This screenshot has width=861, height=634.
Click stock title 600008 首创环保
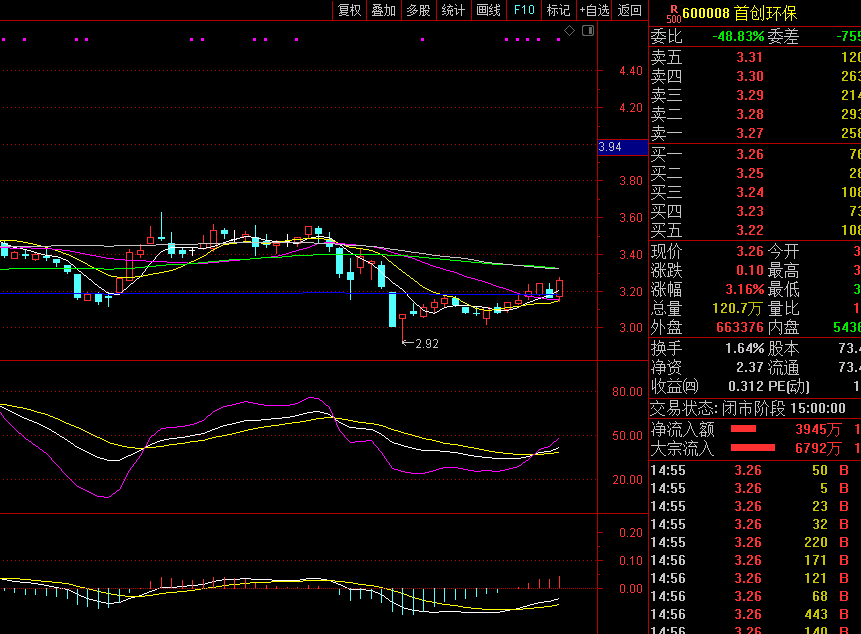(x=739, y=13)
